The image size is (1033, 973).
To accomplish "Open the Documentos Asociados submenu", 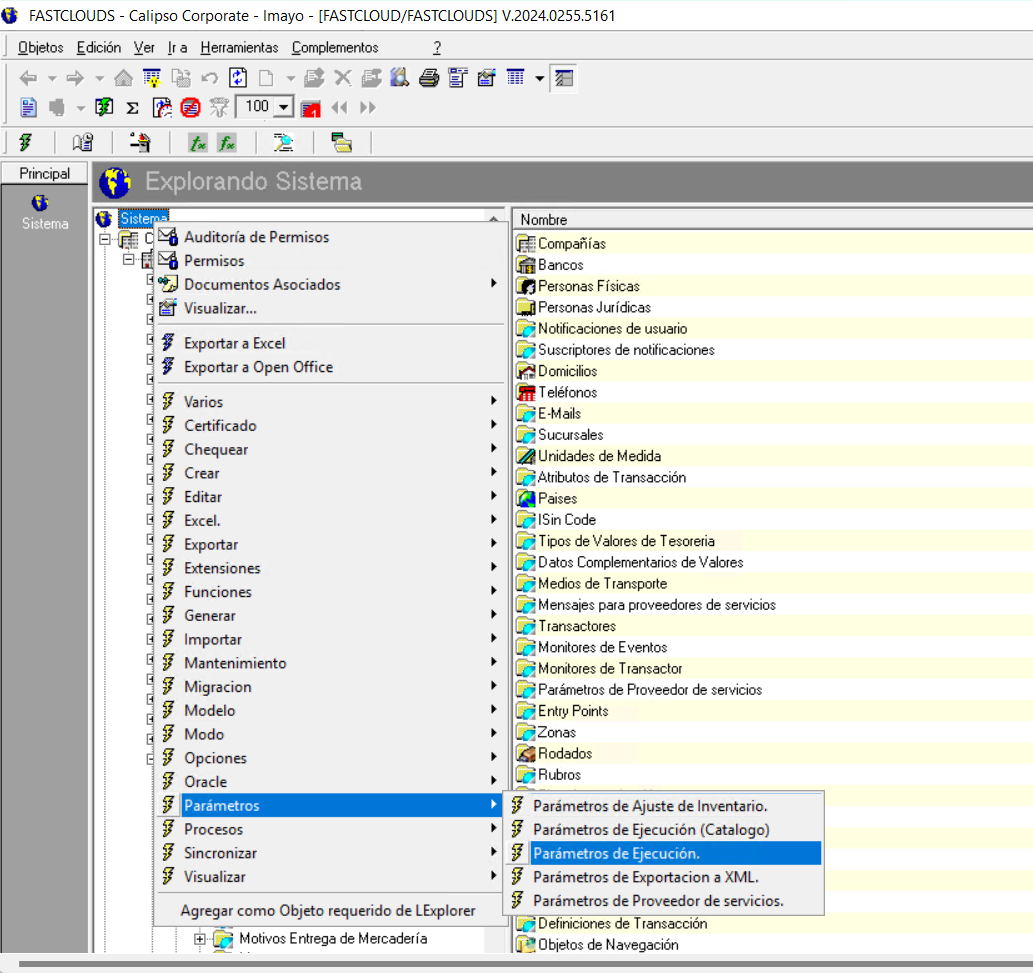I will (330, 285).
